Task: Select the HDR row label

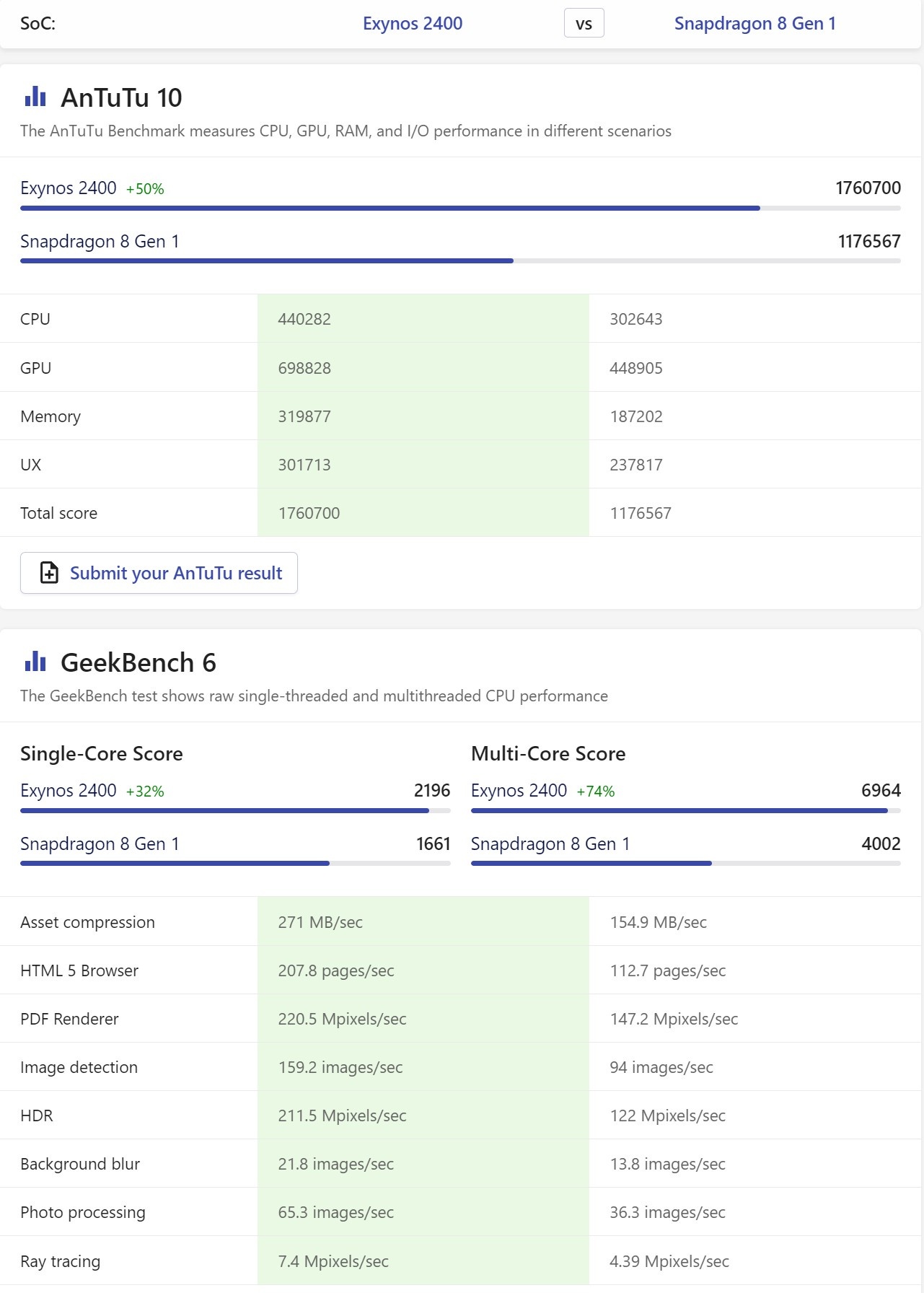Action: coord(37,1116)
